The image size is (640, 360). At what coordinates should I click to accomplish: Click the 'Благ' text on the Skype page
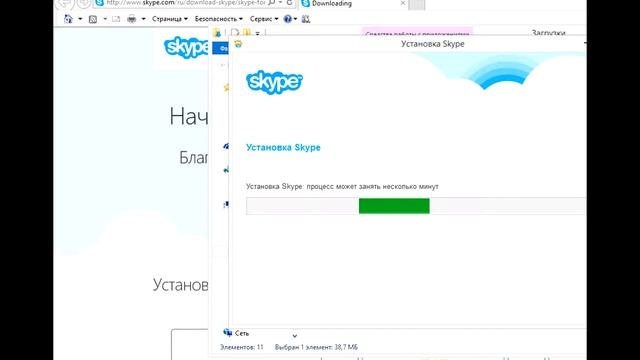click(x=193, y=157)
